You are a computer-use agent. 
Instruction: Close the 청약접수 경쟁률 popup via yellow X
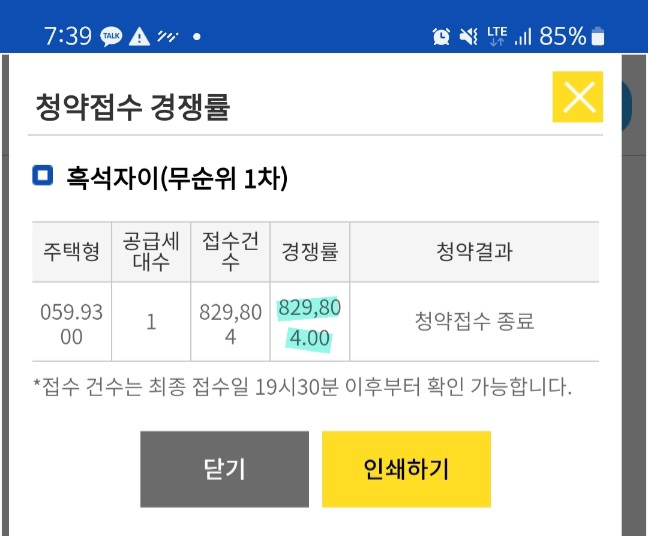point(577,97)
